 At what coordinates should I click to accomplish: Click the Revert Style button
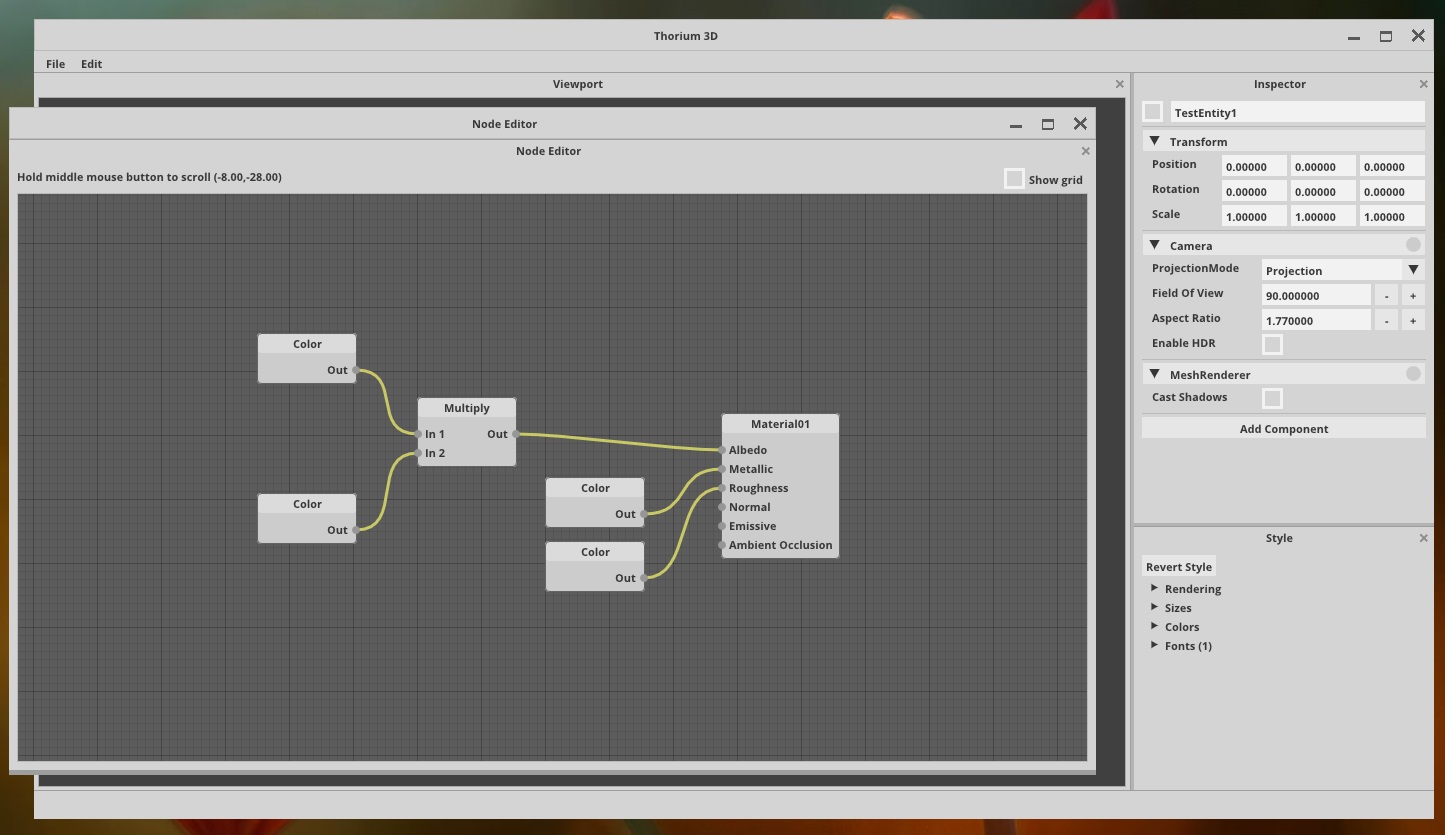(1178, 567)
